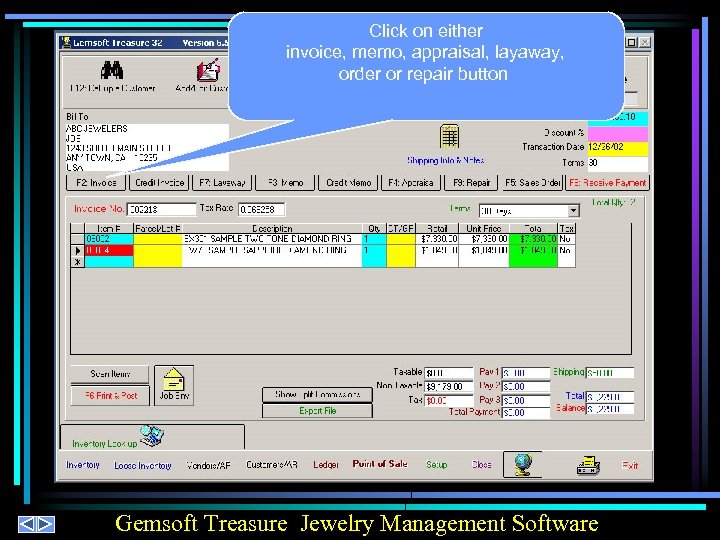Open the Ledger menu

(x=326, y=465)
